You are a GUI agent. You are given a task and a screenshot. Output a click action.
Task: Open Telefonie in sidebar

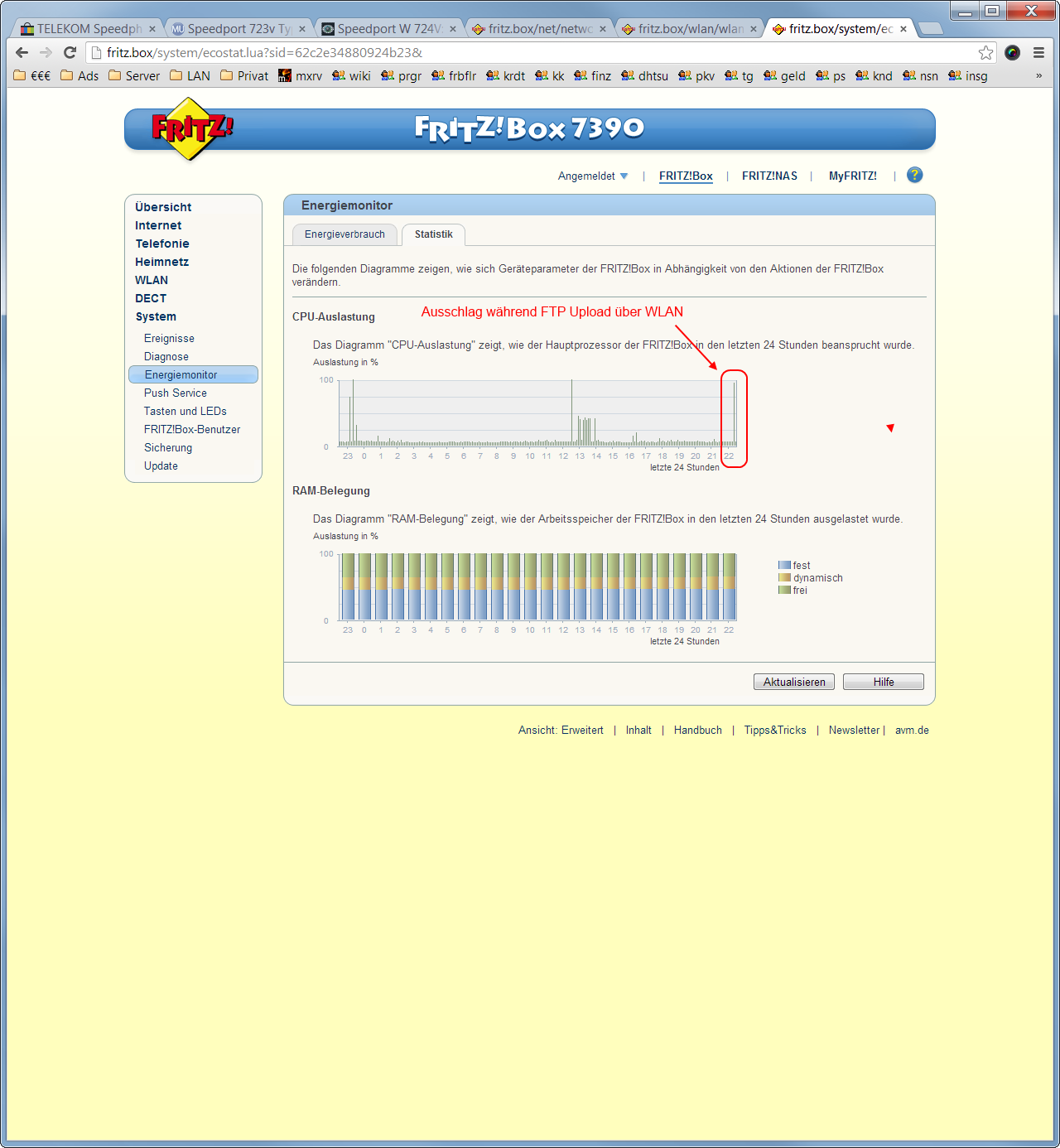pyautogui.click(x=162, y=244)
